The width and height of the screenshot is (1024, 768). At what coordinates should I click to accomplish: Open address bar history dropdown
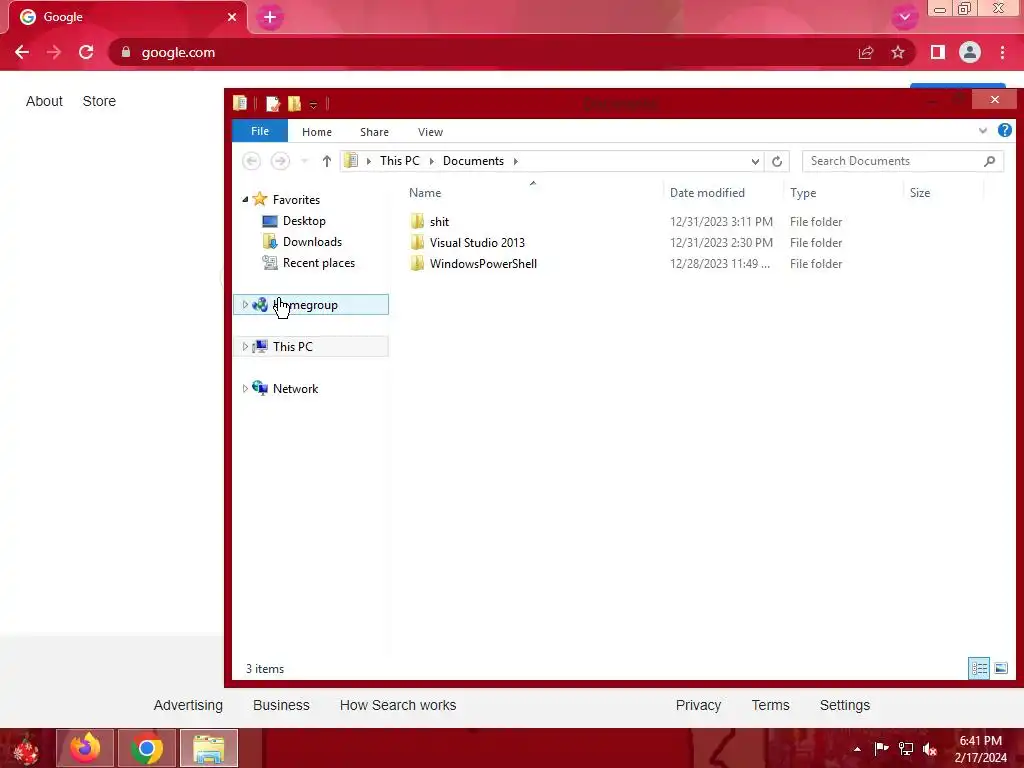click(755, 161)
